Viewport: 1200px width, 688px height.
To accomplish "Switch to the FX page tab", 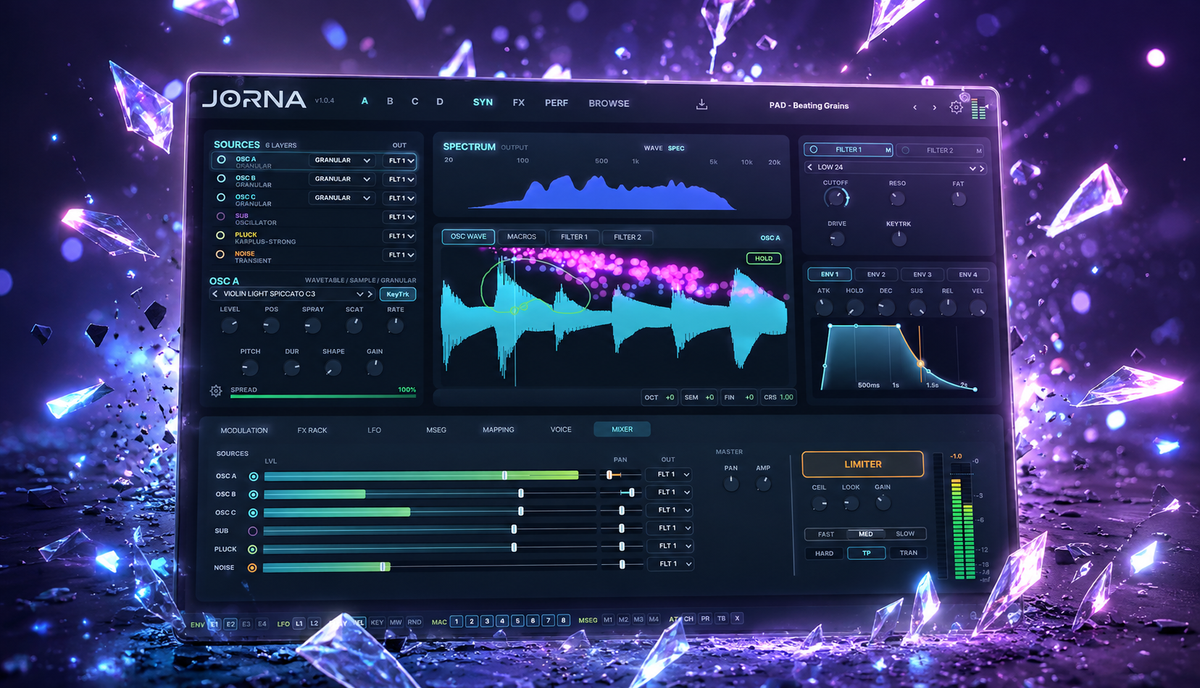I will (518, 103).
